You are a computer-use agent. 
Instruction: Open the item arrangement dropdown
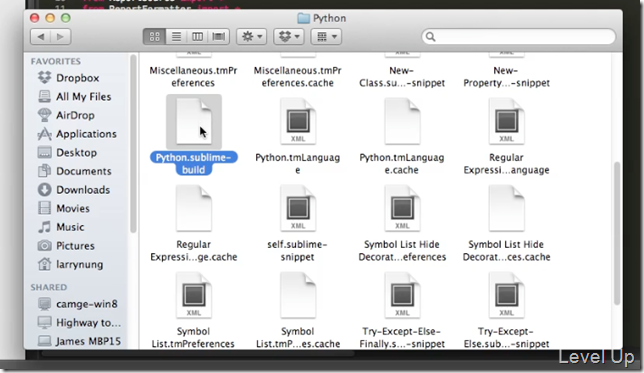pos(327,37)
